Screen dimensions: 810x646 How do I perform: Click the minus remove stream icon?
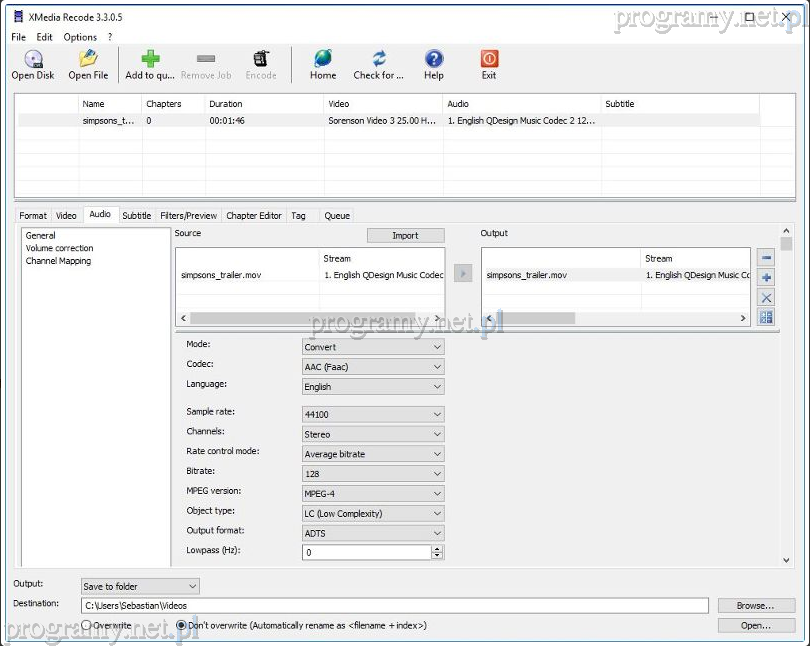pos(766,258)
